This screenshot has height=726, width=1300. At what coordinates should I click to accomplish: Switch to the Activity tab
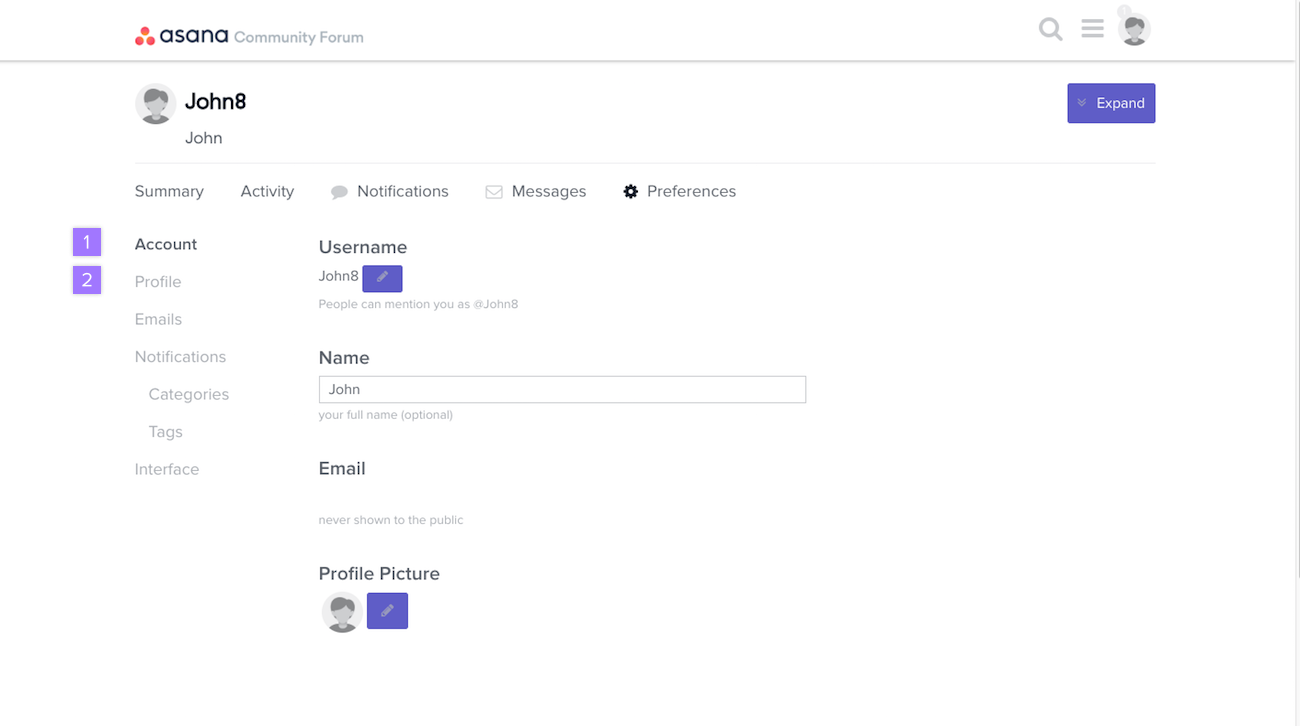tap(267, 191)
